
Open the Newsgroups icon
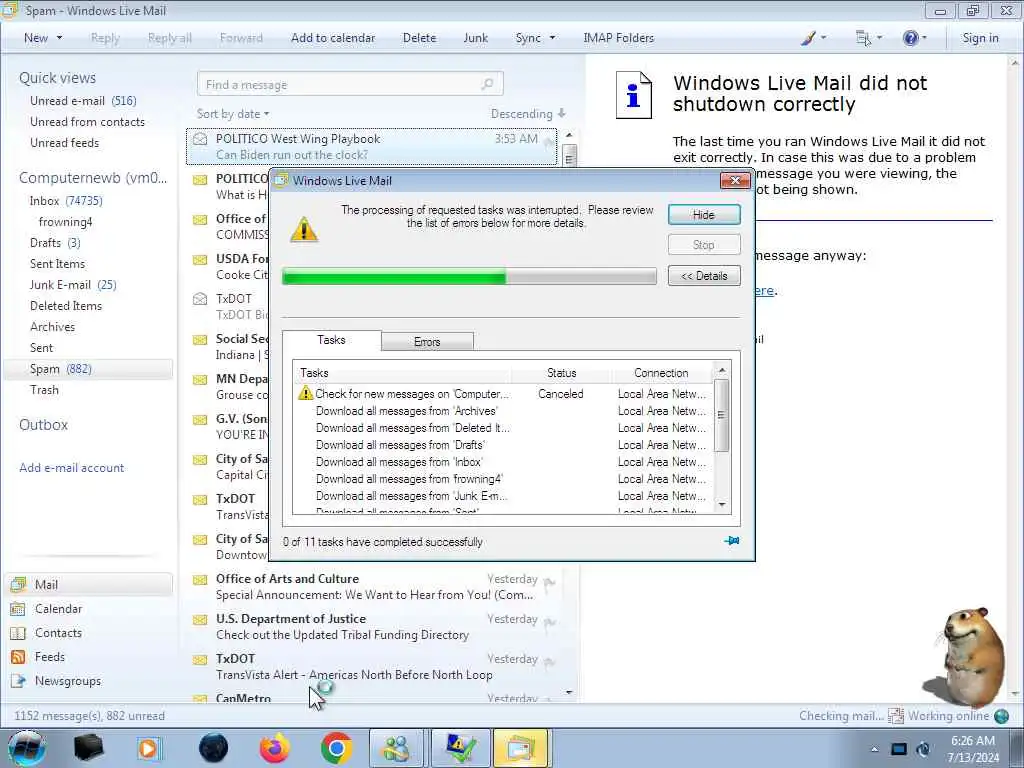pos(18,680)
